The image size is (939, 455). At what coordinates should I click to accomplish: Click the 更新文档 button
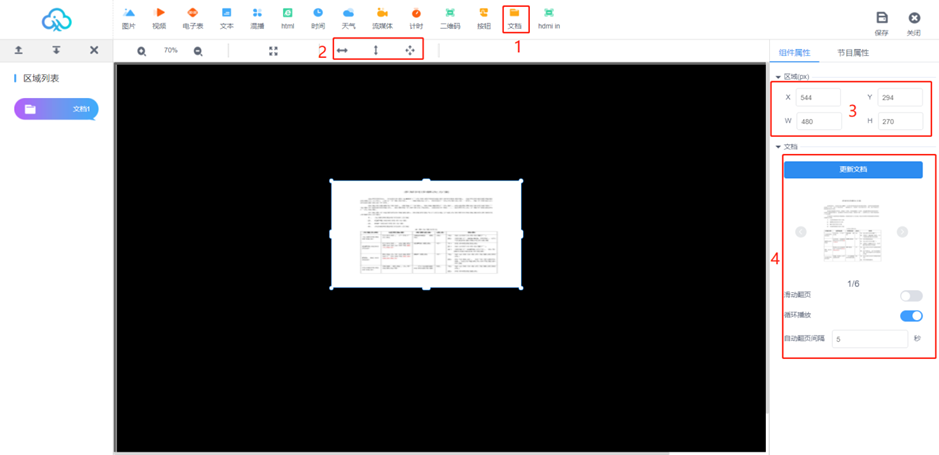853,170
